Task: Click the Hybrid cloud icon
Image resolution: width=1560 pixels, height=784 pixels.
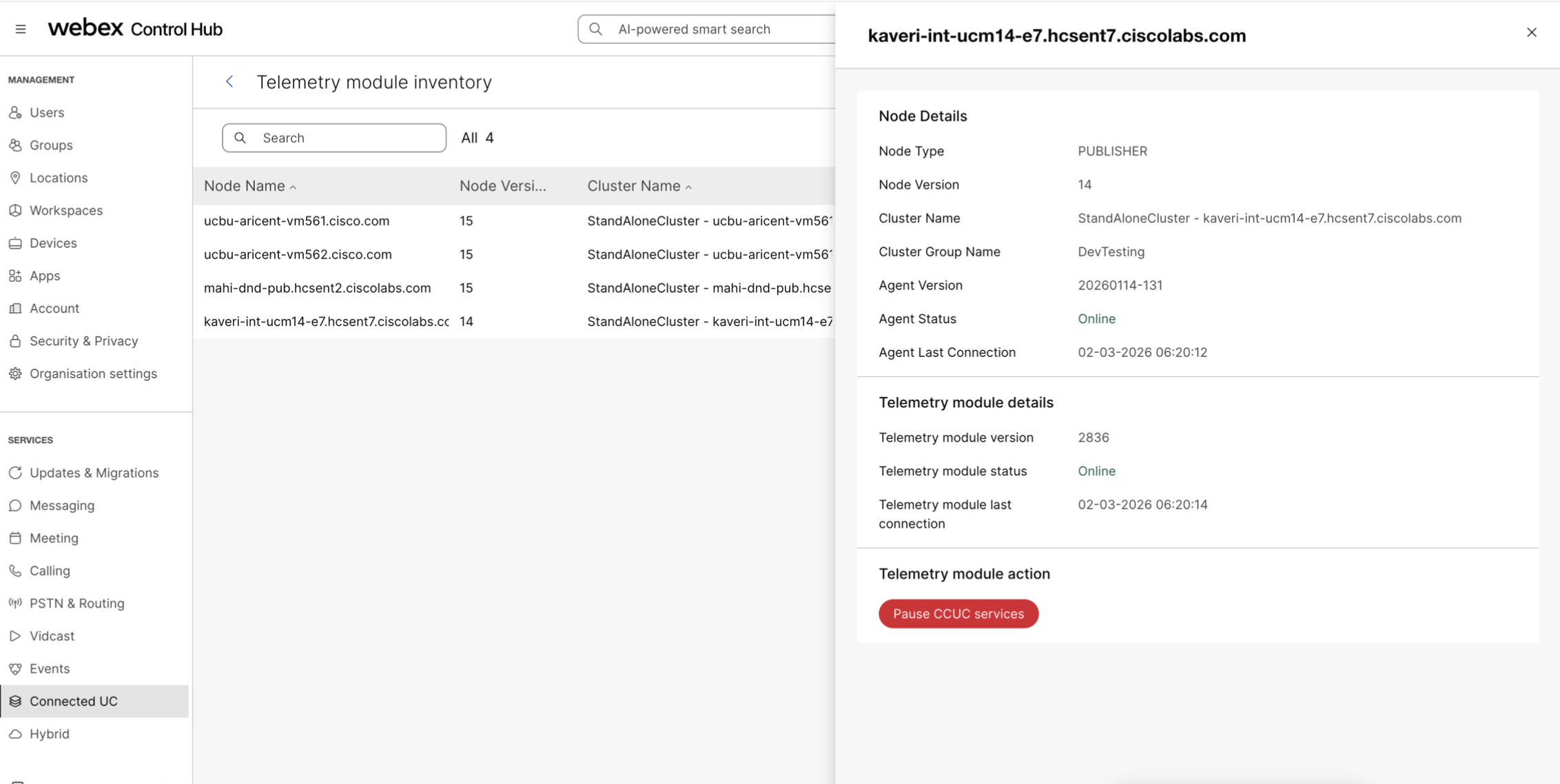Action: point(15,734)
